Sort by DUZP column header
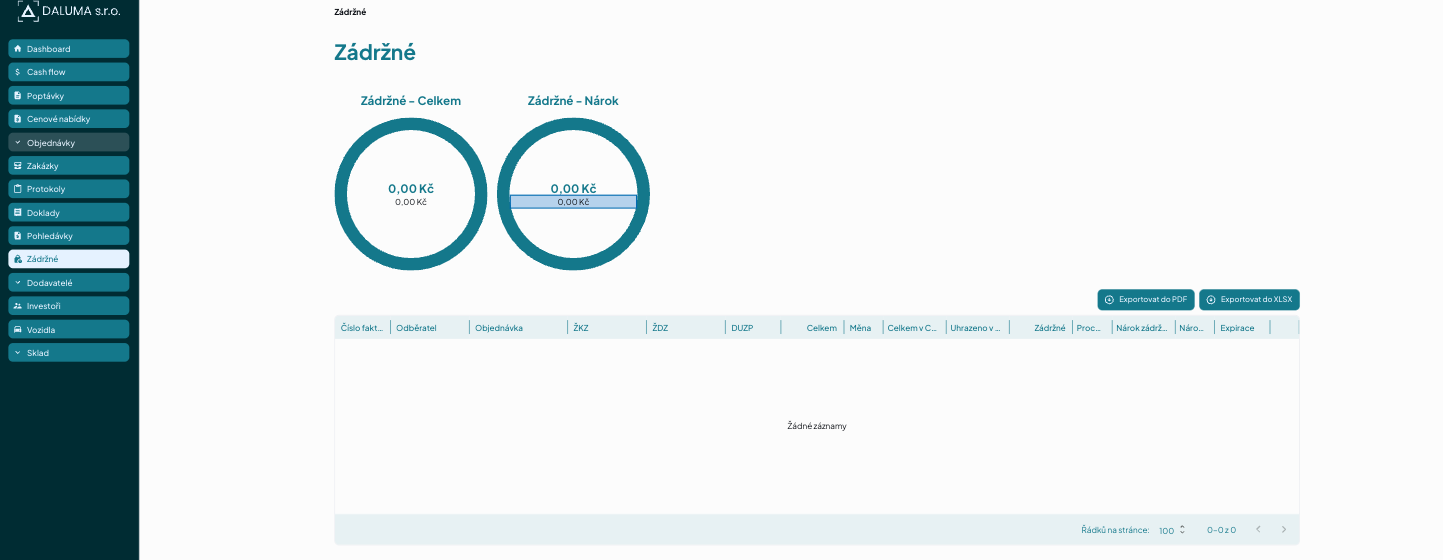 753,328
